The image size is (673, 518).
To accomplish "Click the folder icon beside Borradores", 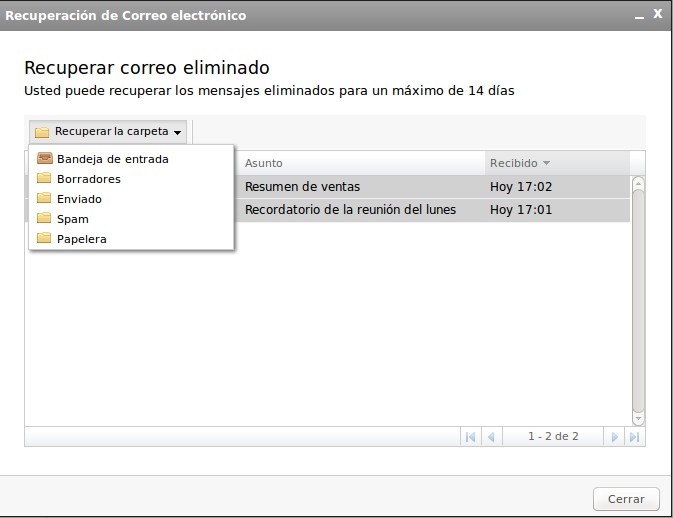I will (44, 178).
